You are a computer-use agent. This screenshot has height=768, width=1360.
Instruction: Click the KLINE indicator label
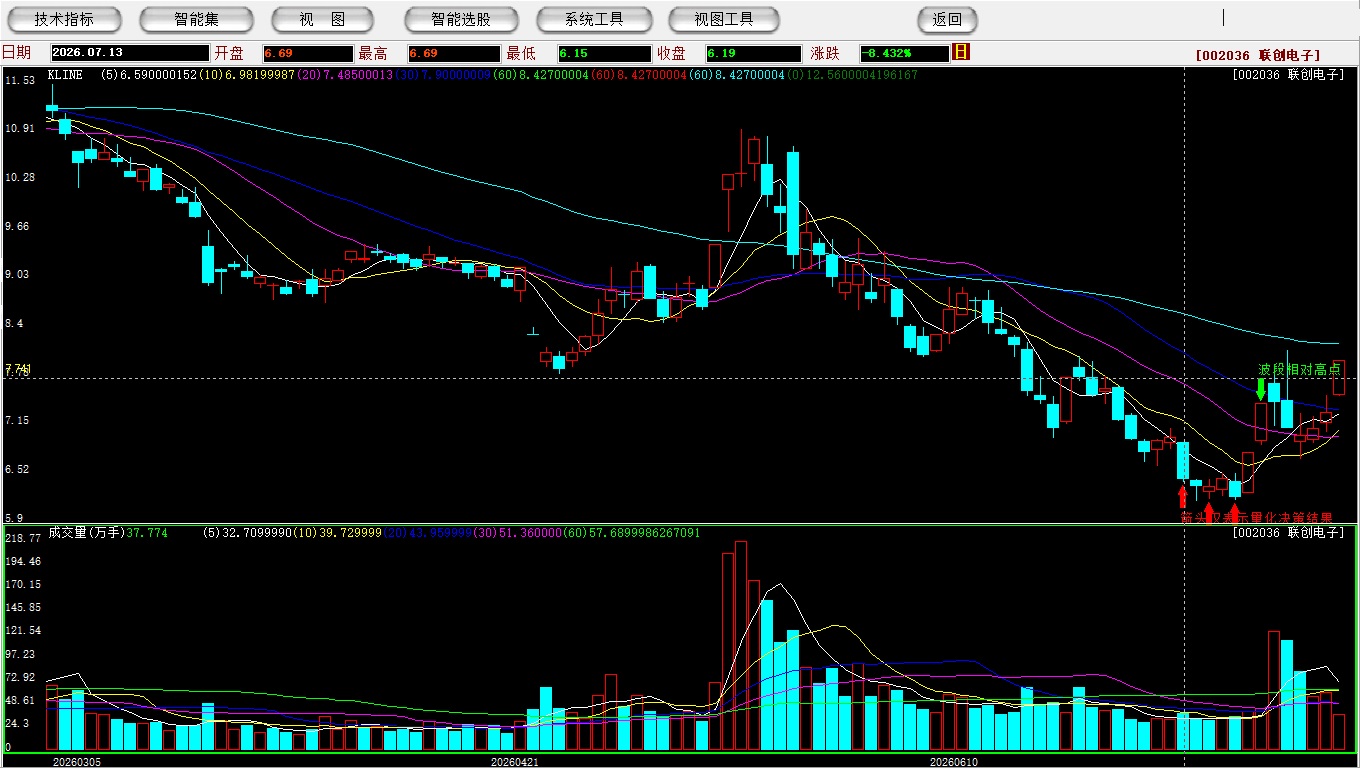tap(67, 75)
